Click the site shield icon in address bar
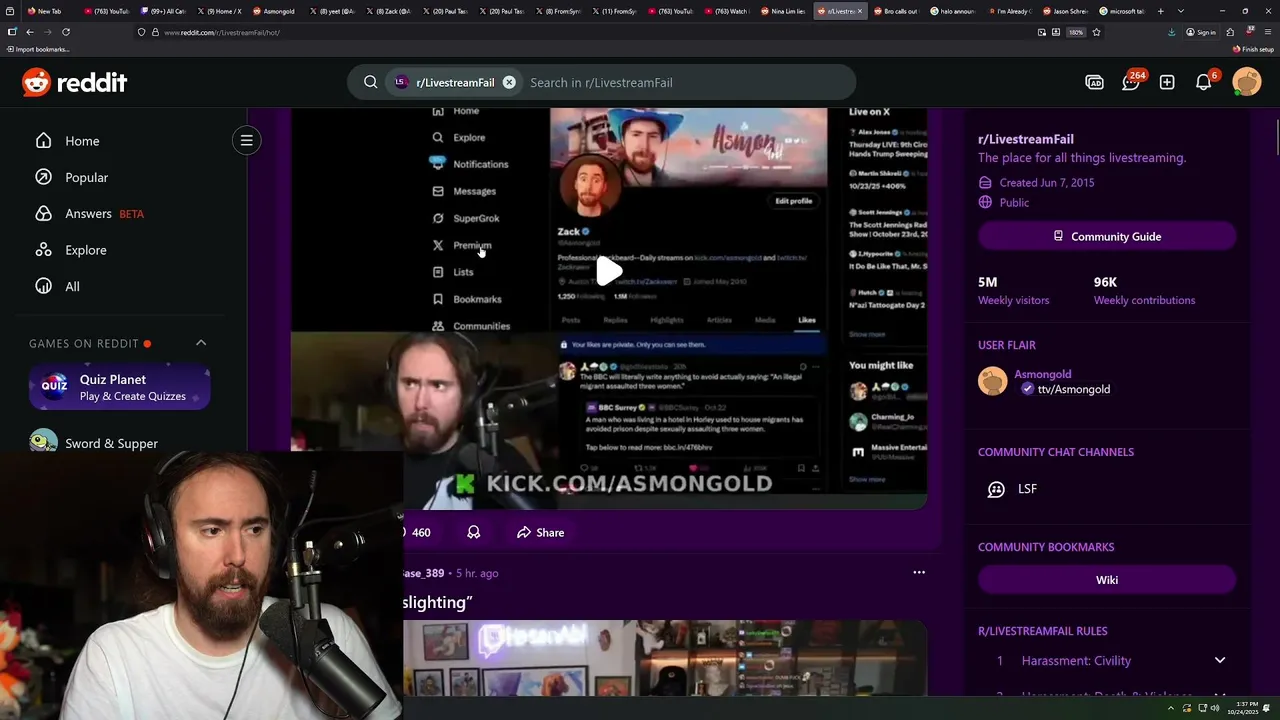Screen dimensions: 1280x720 141,32
